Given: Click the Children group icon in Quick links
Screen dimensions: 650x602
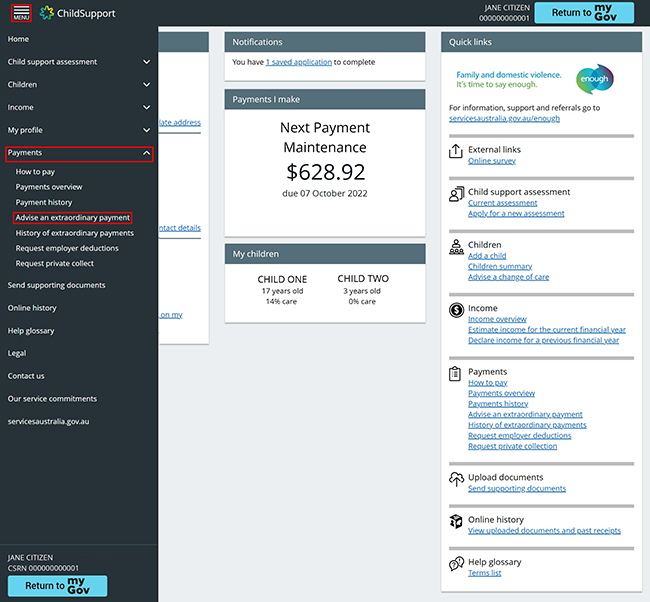Looking at the screenshot, I should (456, 247).
